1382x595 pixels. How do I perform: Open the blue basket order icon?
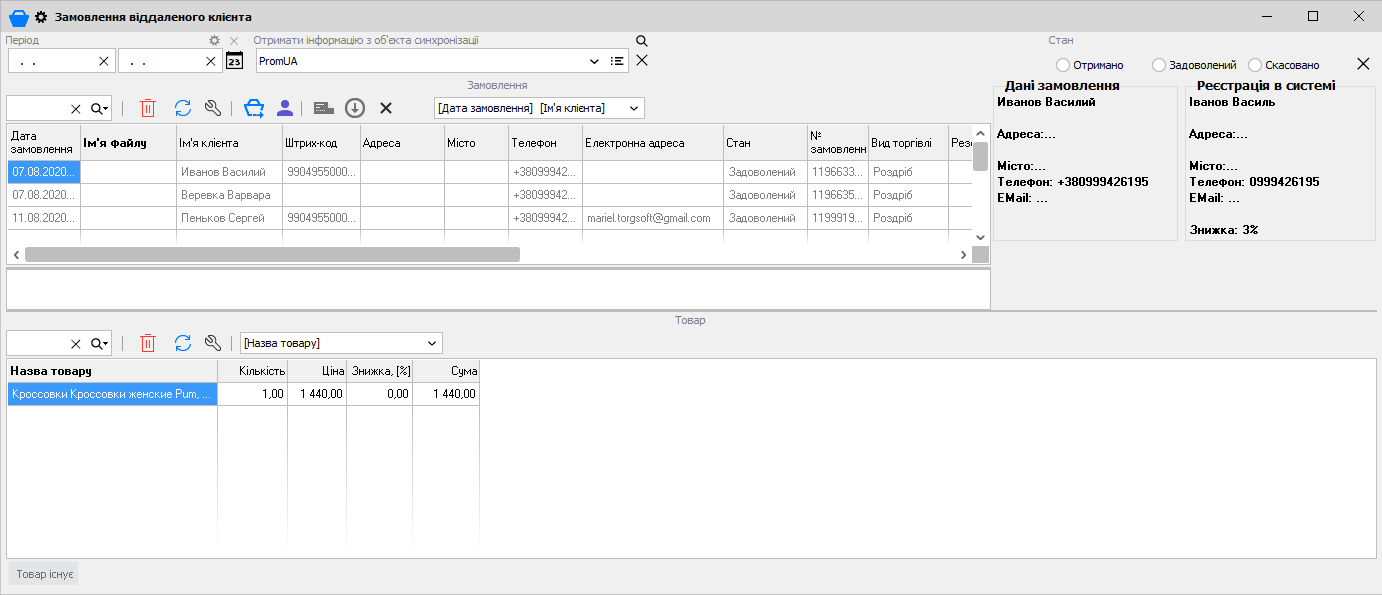(254, 108)
